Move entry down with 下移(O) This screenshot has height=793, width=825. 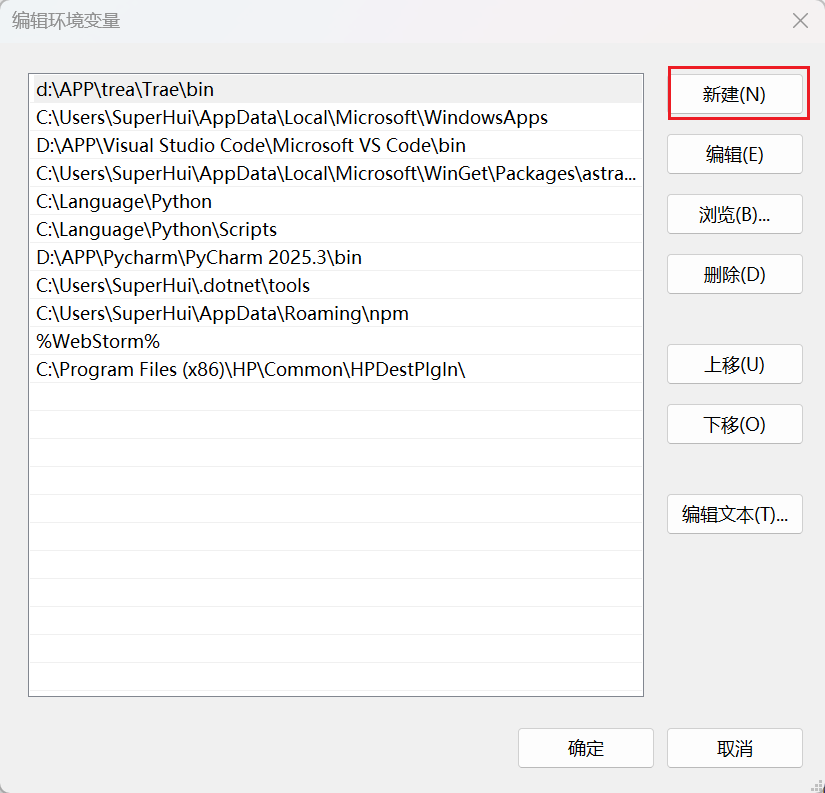tap(735, 424)
